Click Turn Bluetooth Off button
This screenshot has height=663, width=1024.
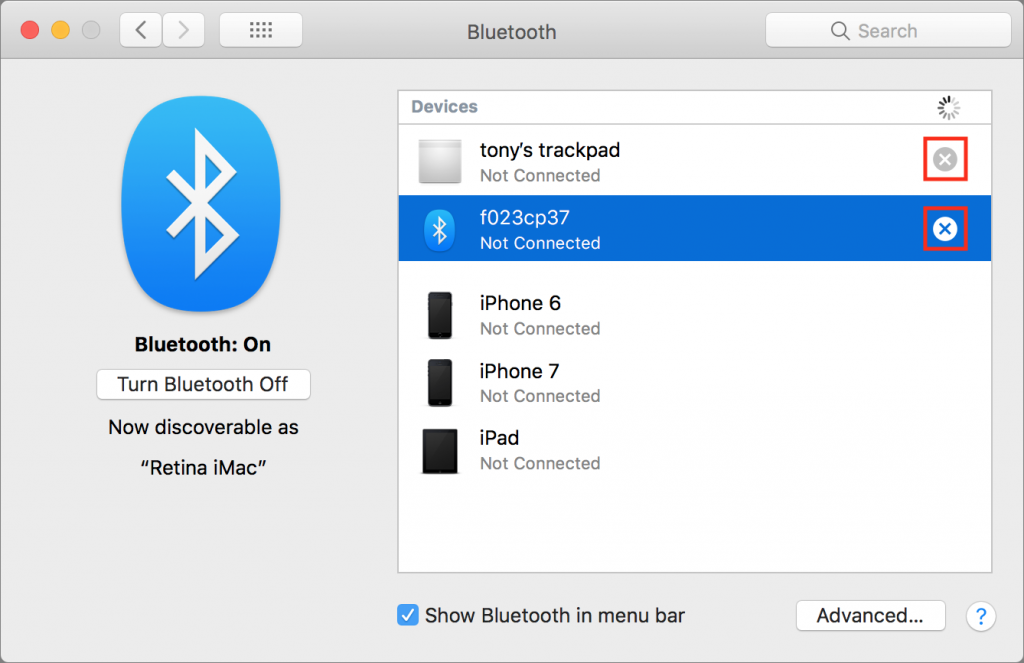[203, 384]
